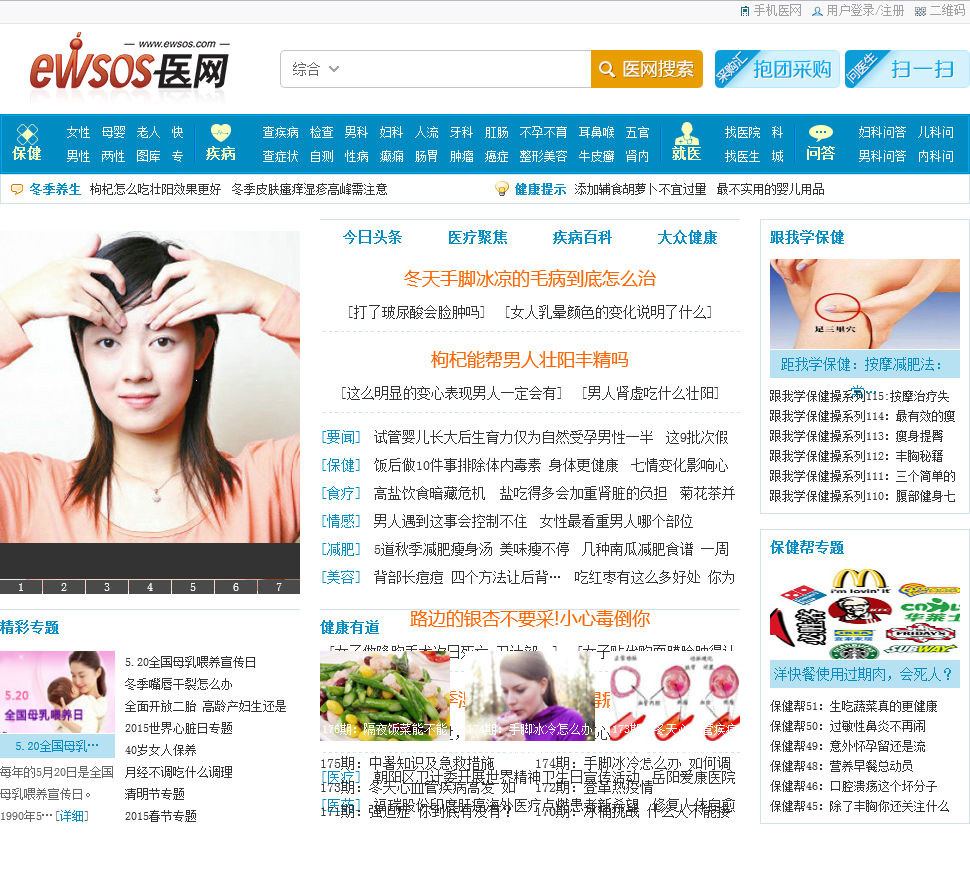Open link 打了玻尿酸会脸肿吗
Screen dimensions: 970x882
[x=416, y=312]
